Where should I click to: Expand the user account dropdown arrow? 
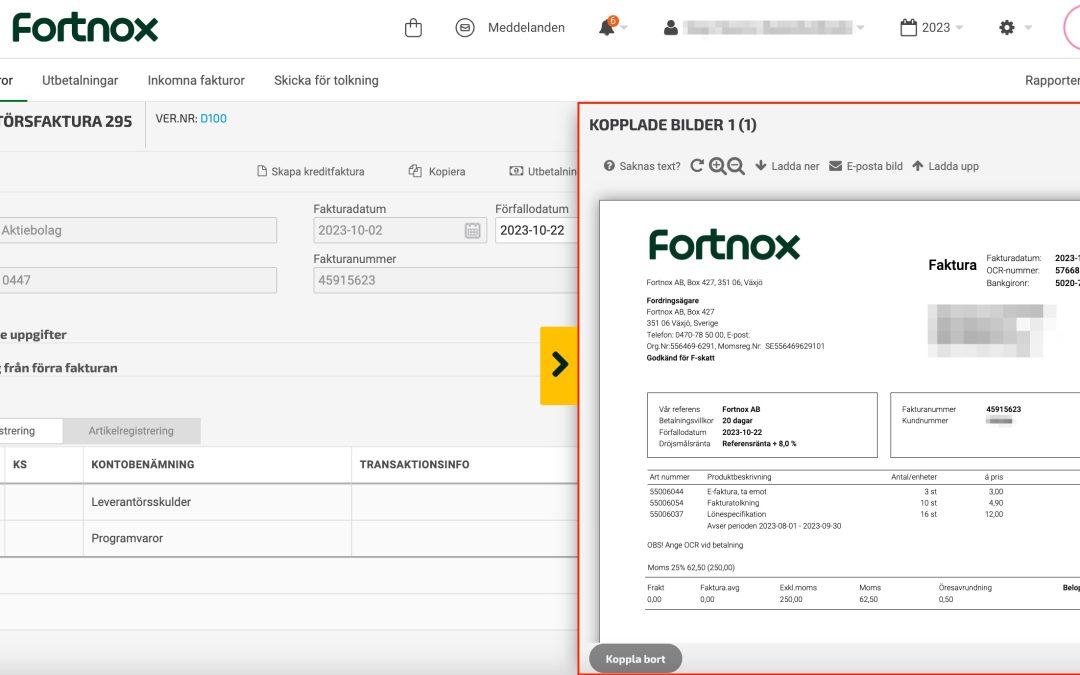(x=860, y=28)
